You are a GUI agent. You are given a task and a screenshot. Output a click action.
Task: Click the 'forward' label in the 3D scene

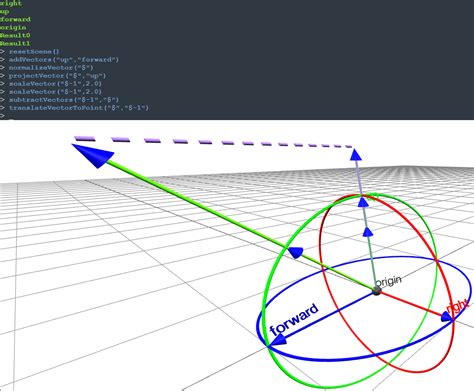[x=294, y=319]
